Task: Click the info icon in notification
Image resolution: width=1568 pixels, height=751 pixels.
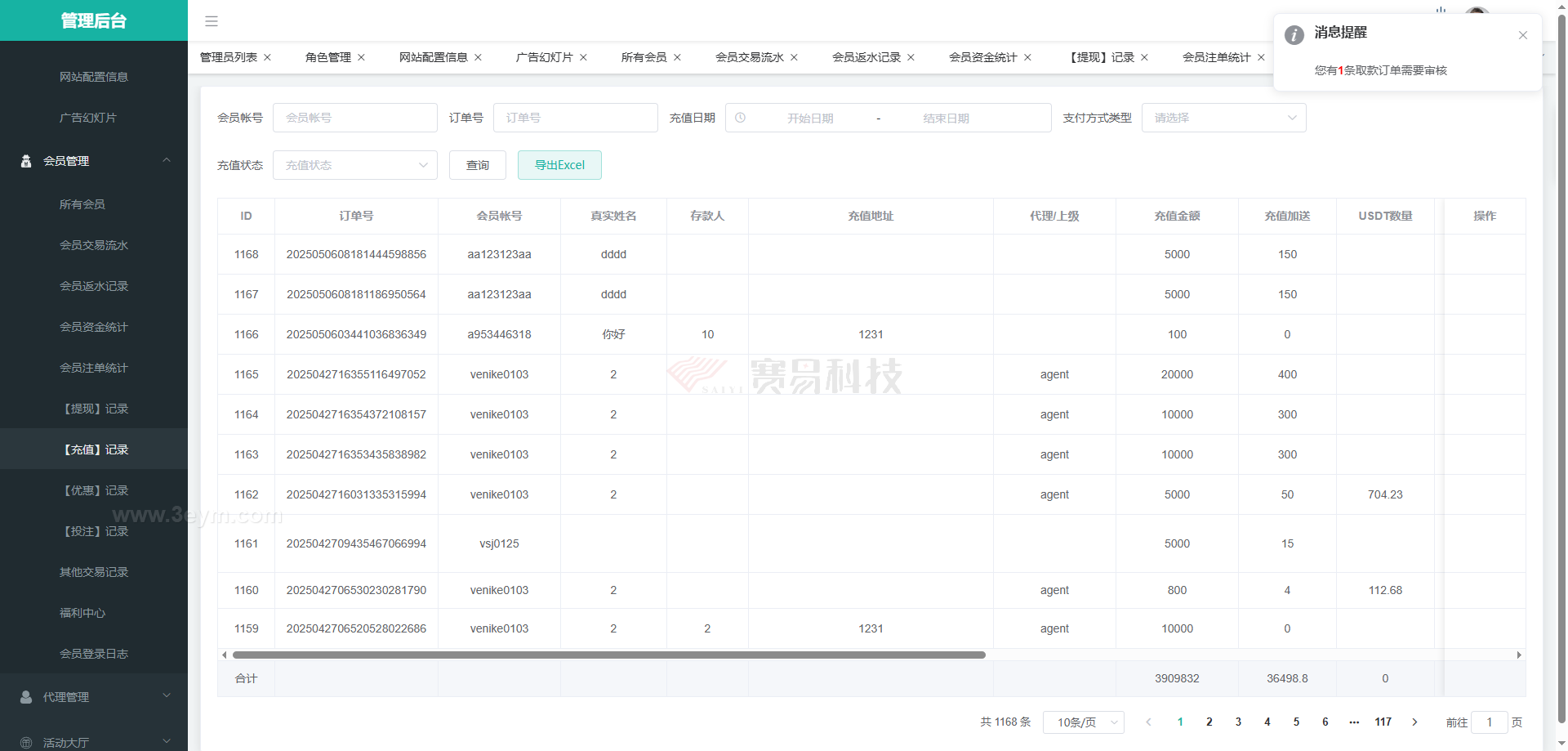Action: pyautogui.click(x=1294, y=35)
